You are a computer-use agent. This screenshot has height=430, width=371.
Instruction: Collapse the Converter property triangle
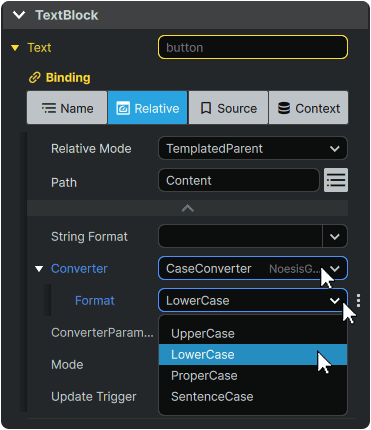(39, 269)
